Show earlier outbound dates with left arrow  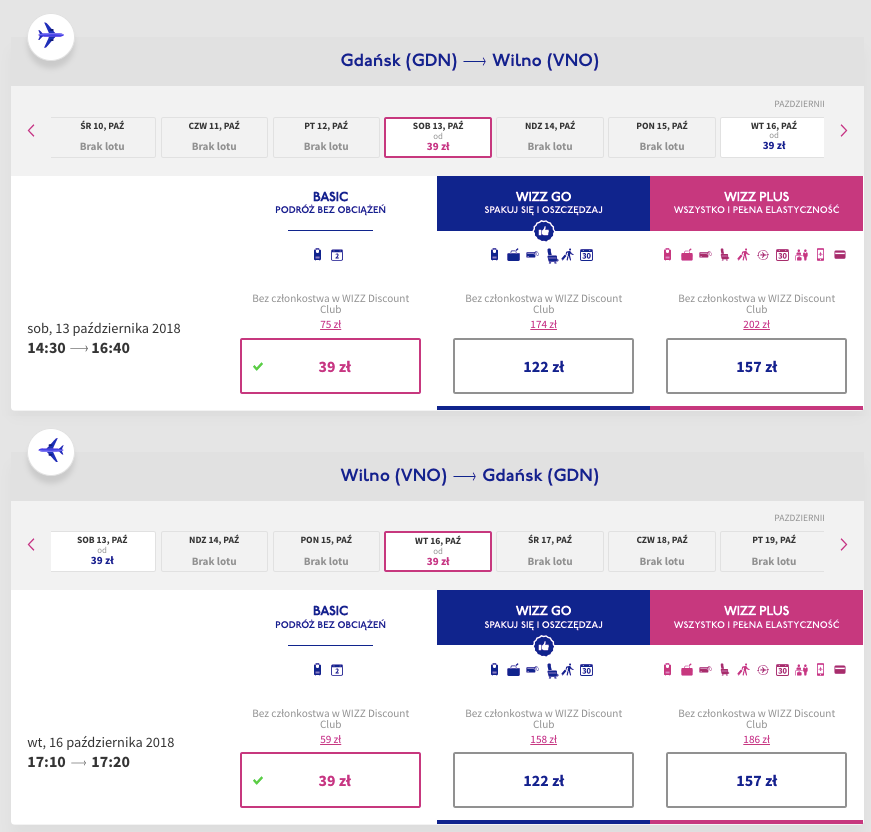coord(31,130)
